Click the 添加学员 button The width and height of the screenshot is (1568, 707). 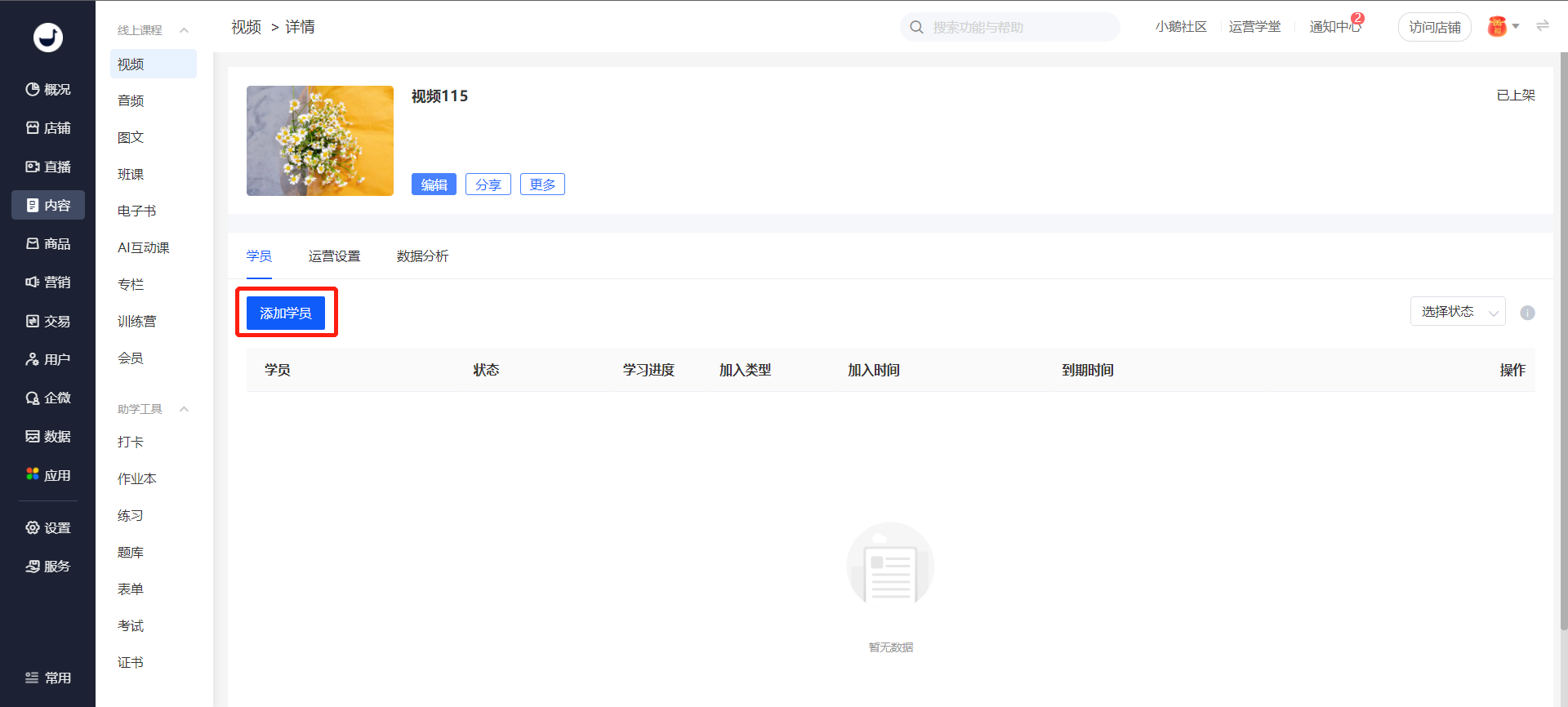pyautogui.click(x=286, y=313)
